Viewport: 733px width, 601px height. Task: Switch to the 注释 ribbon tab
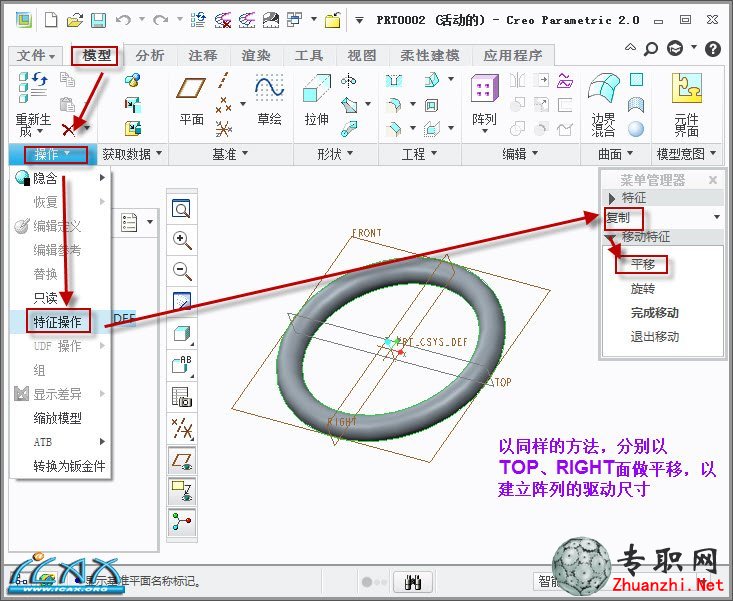pos(203,56)
